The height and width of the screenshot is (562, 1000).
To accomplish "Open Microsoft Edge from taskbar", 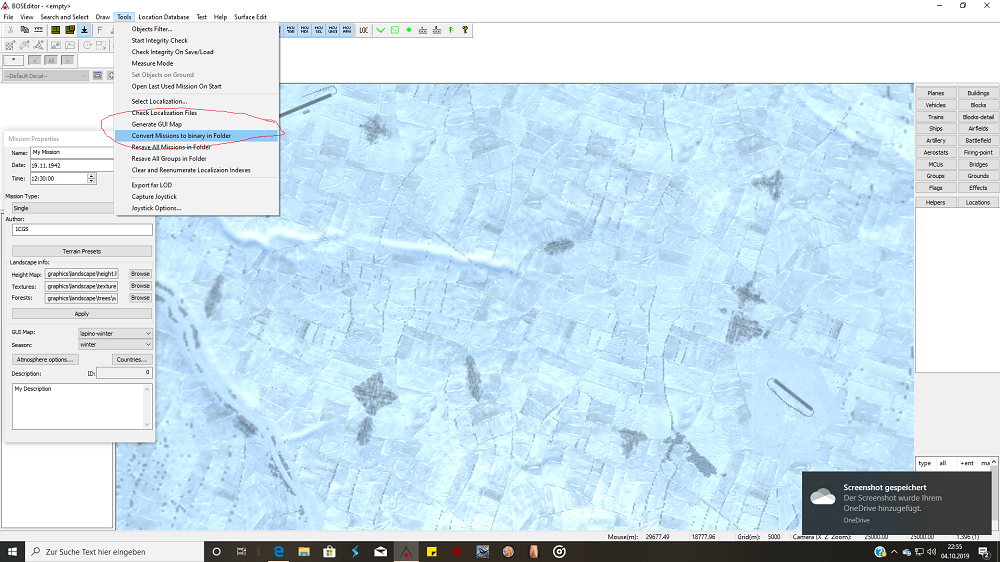I will [279, 552].
